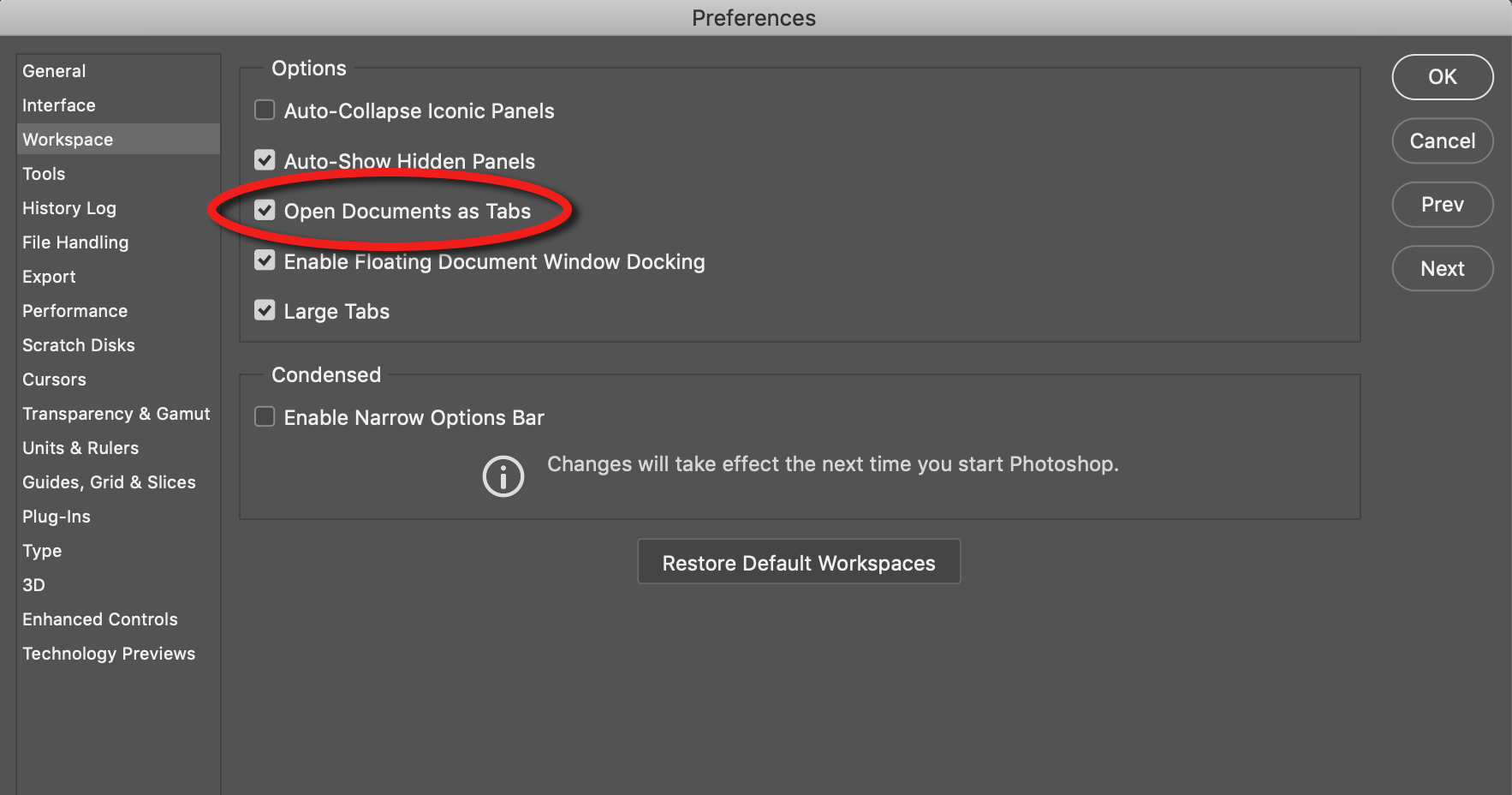Viewport: 1512px width, 795px height.
Task: Dismiss the dialog via Cancel
Action: (x=1442, y=140)
